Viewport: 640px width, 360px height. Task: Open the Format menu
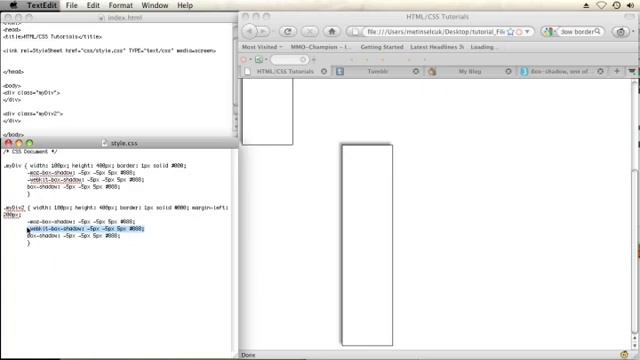(x=120, y=5)
